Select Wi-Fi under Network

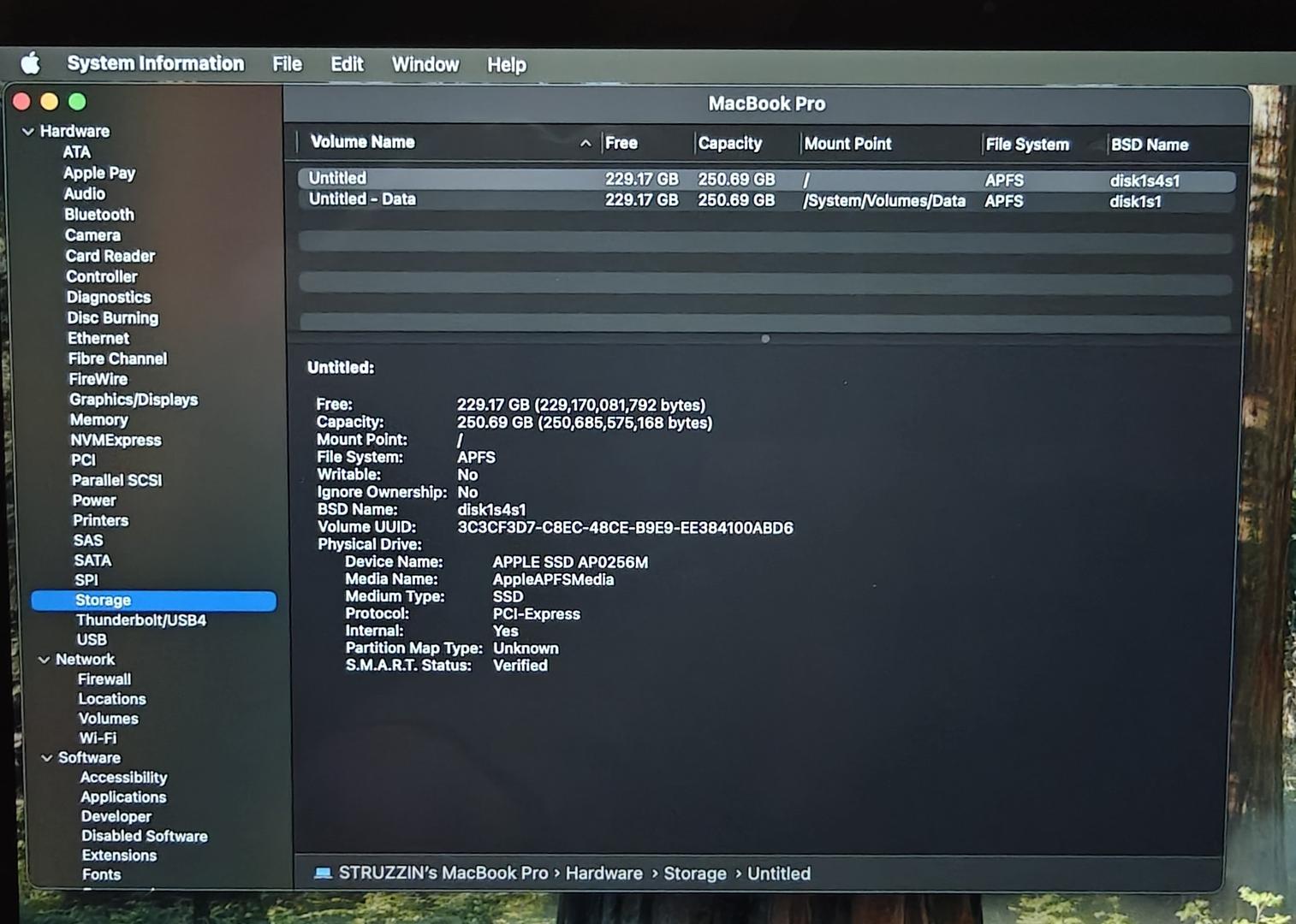click(x=98, y=738)
